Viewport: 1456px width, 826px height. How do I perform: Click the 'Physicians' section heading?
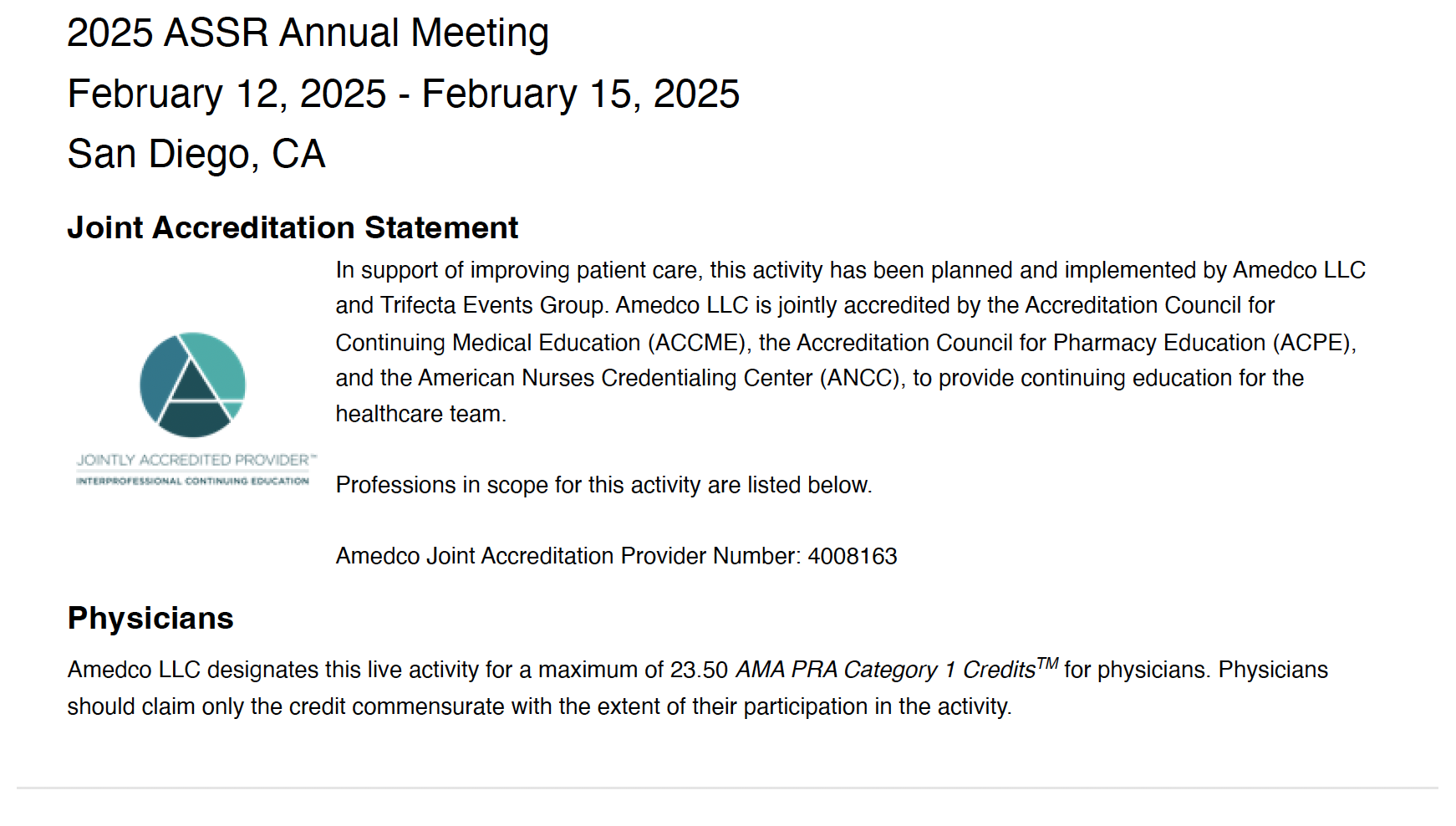tap(150, 618)
